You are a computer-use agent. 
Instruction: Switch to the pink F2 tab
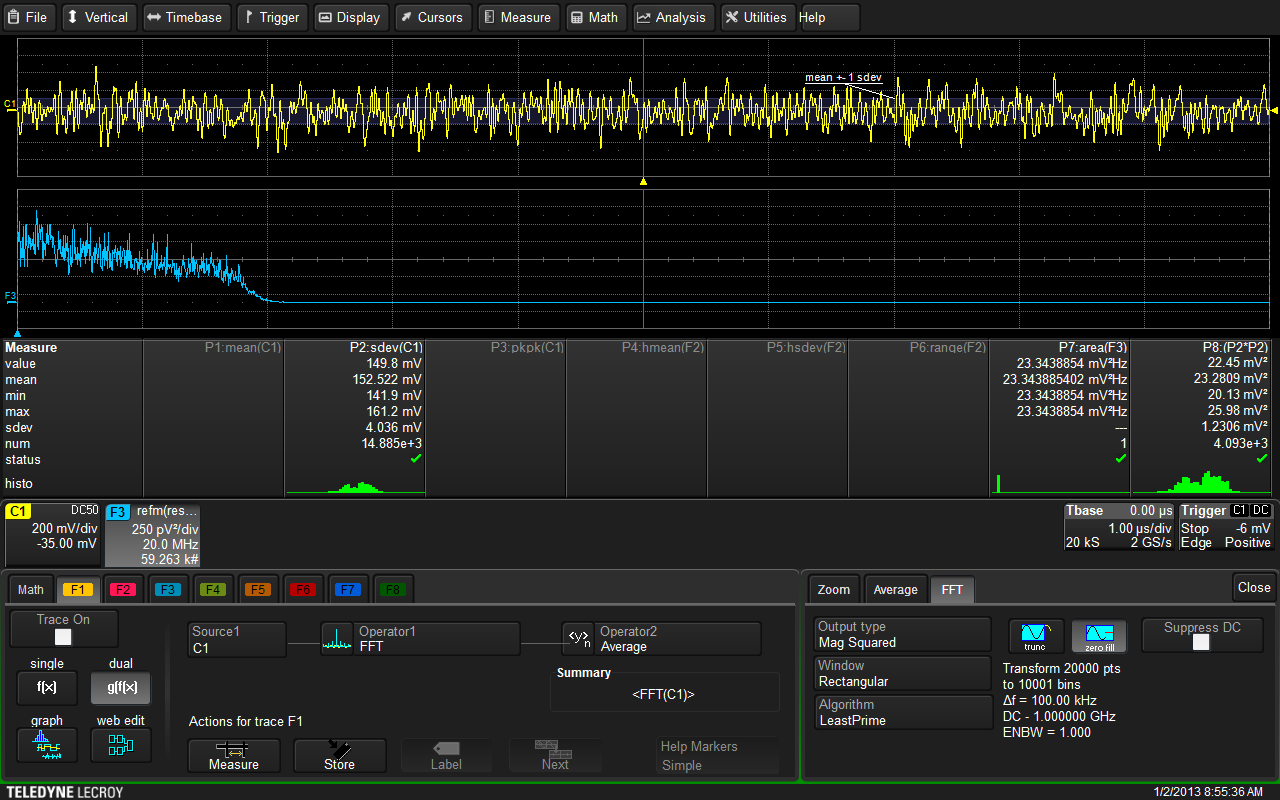point(123,589)
